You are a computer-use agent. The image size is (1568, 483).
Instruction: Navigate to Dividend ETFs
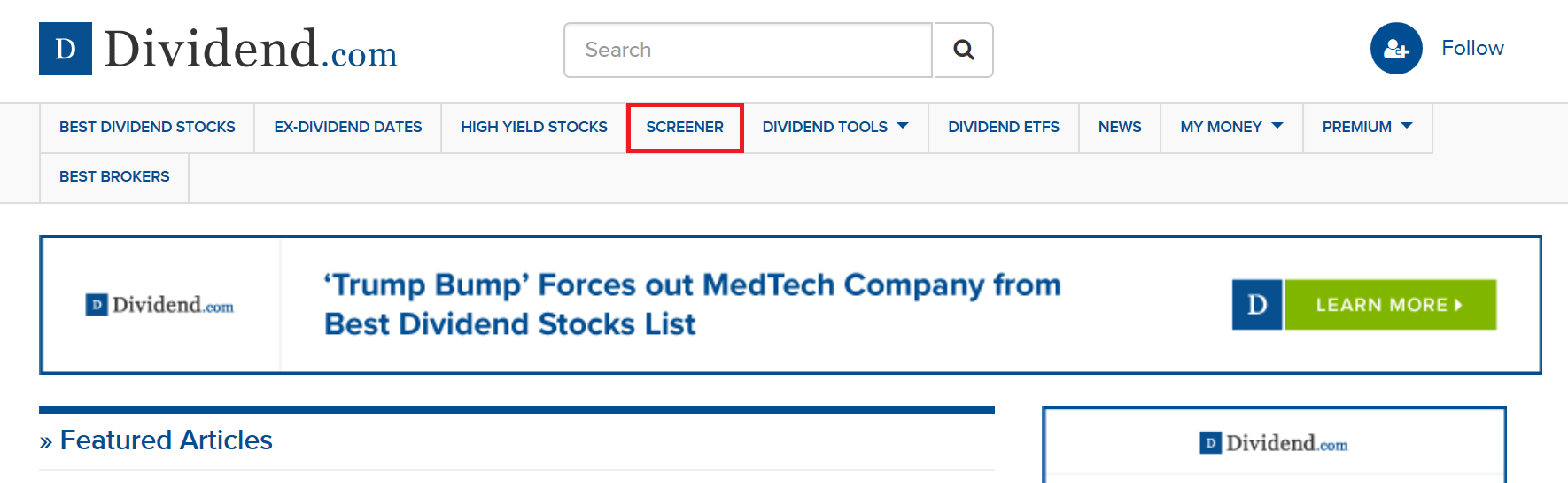pos(1003,128)
